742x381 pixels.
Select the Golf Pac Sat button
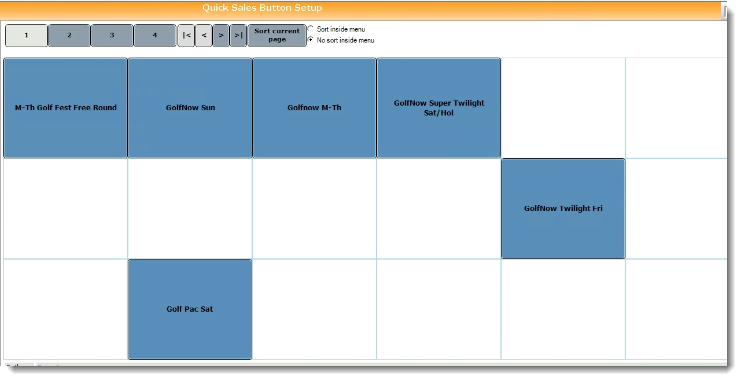(x=190, y=310)
